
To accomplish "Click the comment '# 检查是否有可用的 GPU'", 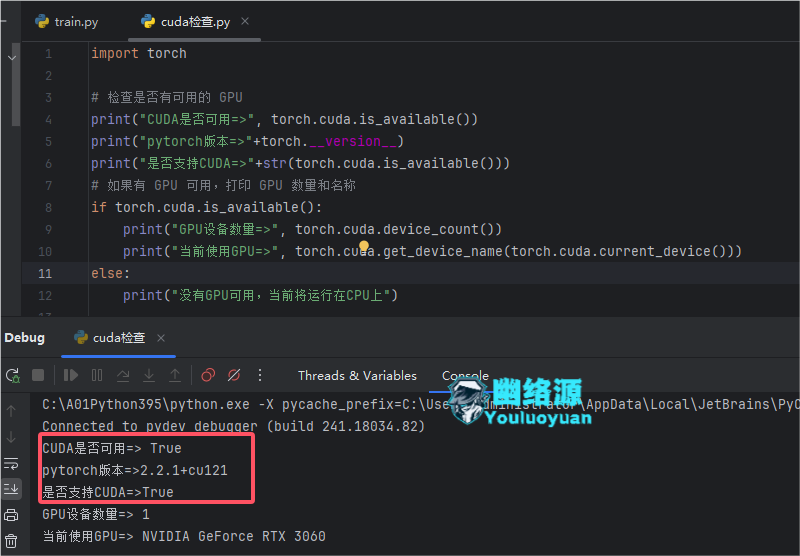I will [x=167, y=97].
